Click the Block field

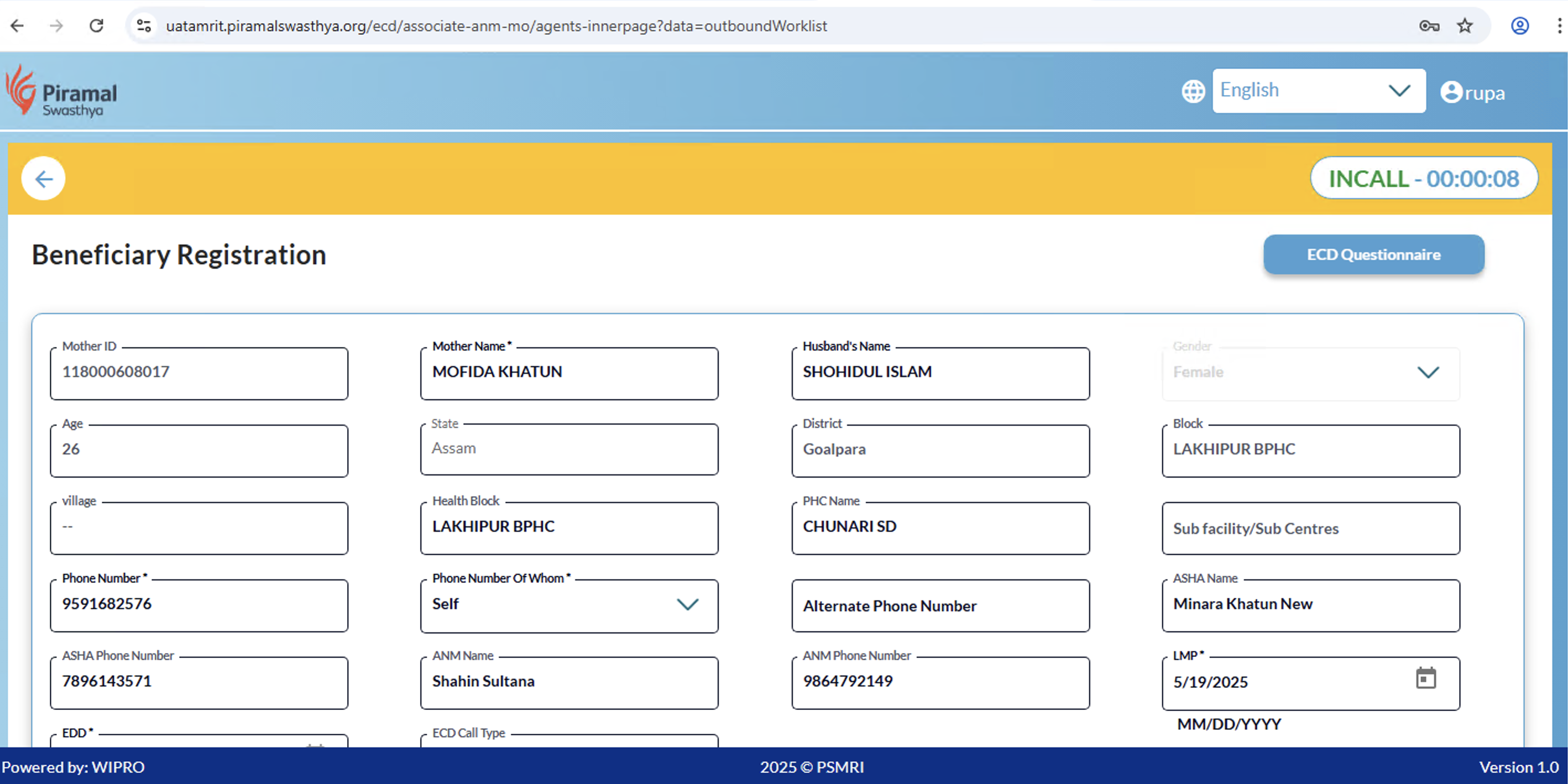coord(1310,450)
